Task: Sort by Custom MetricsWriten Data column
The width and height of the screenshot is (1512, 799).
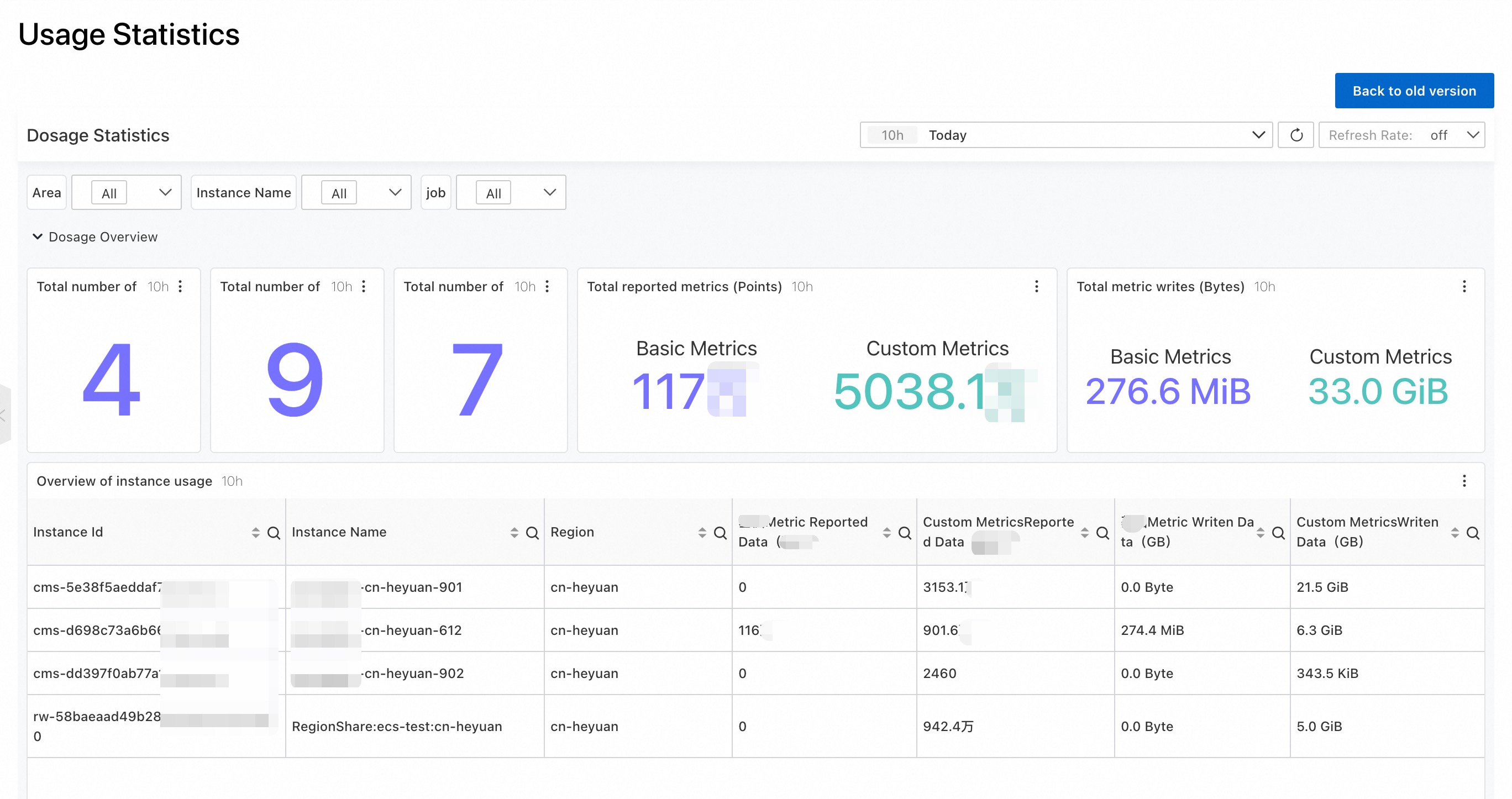Action: click(1455, 533)
